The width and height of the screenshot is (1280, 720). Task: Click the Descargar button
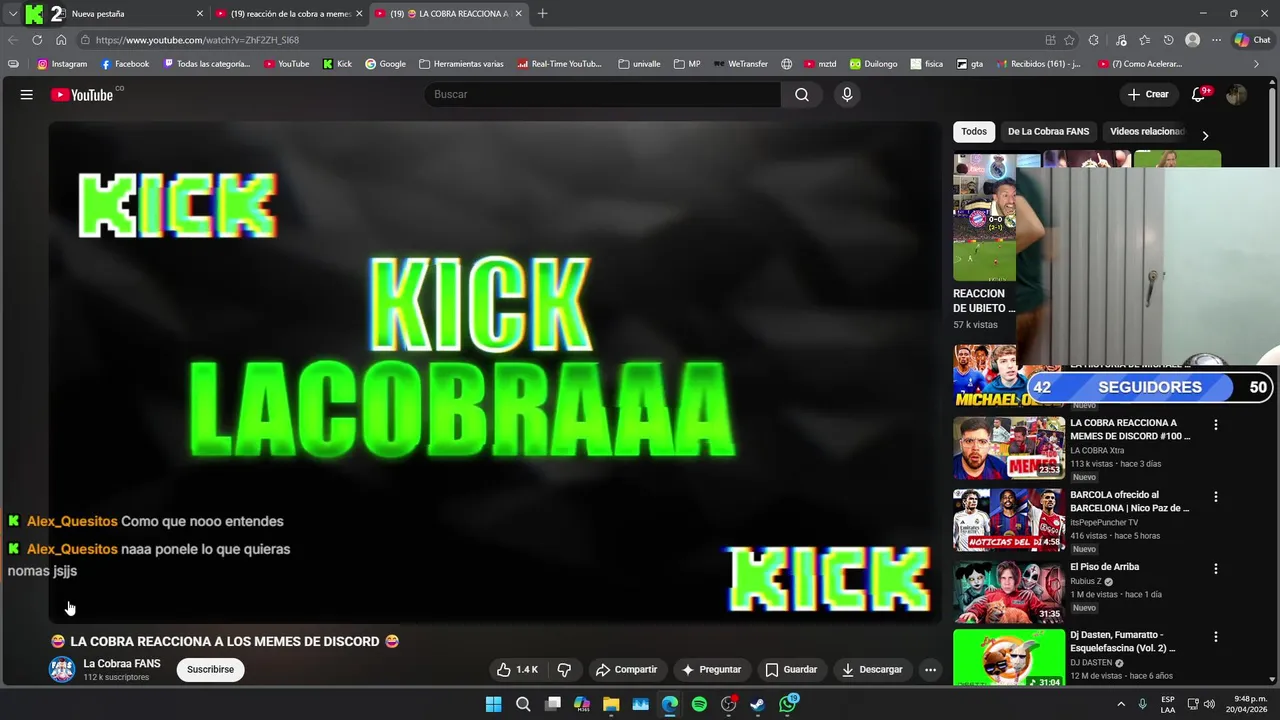872,670
